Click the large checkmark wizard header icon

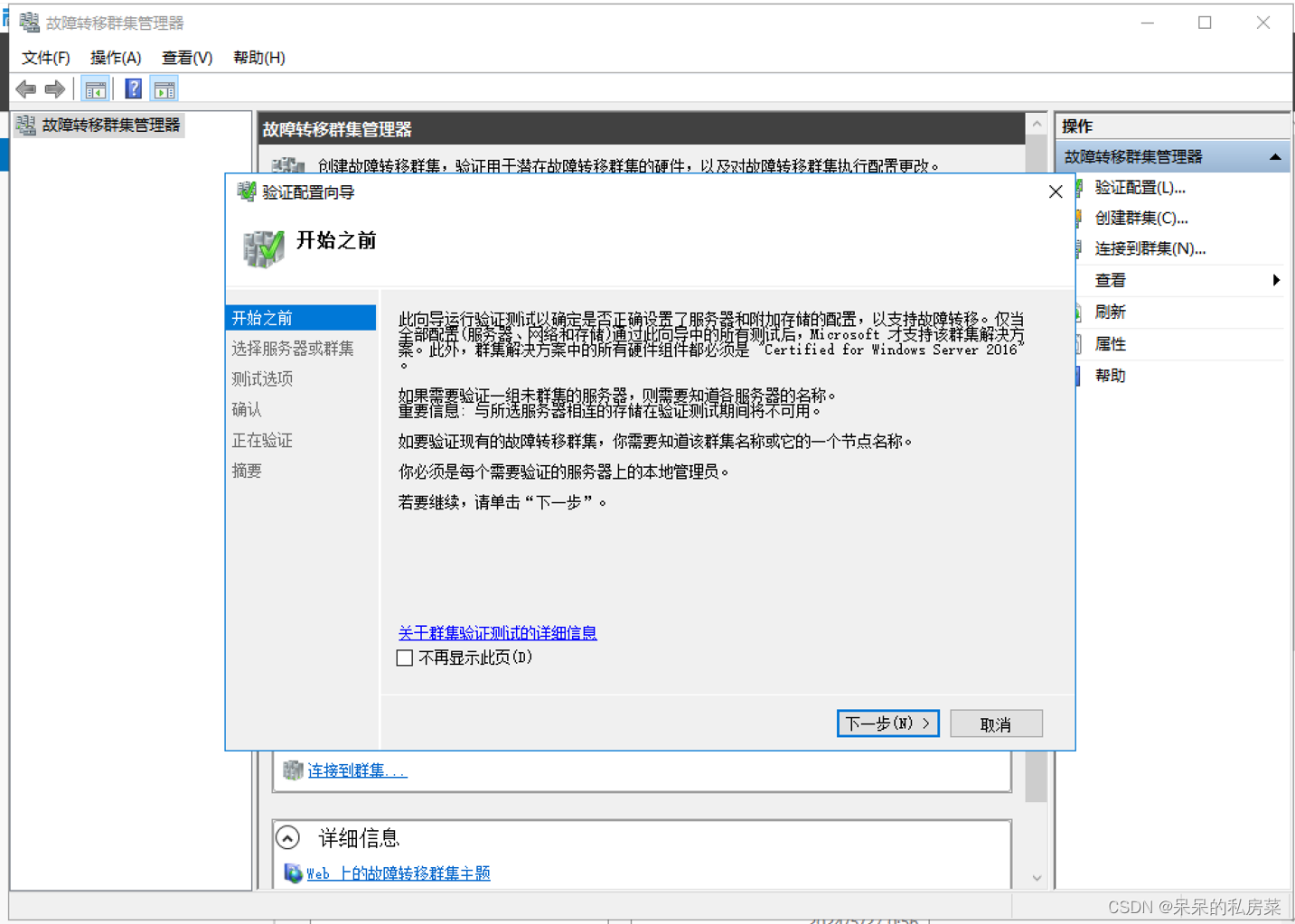coord(264,247)
